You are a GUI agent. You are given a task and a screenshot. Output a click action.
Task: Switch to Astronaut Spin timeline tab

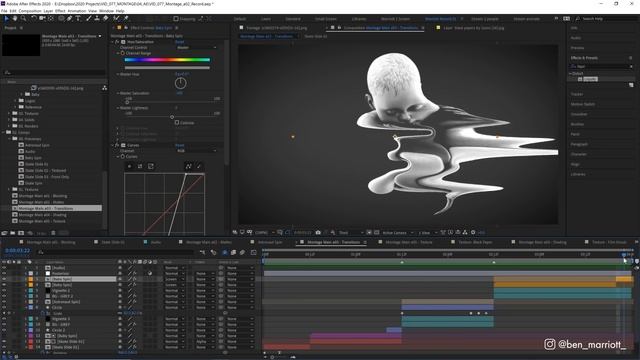pos(270,242)
